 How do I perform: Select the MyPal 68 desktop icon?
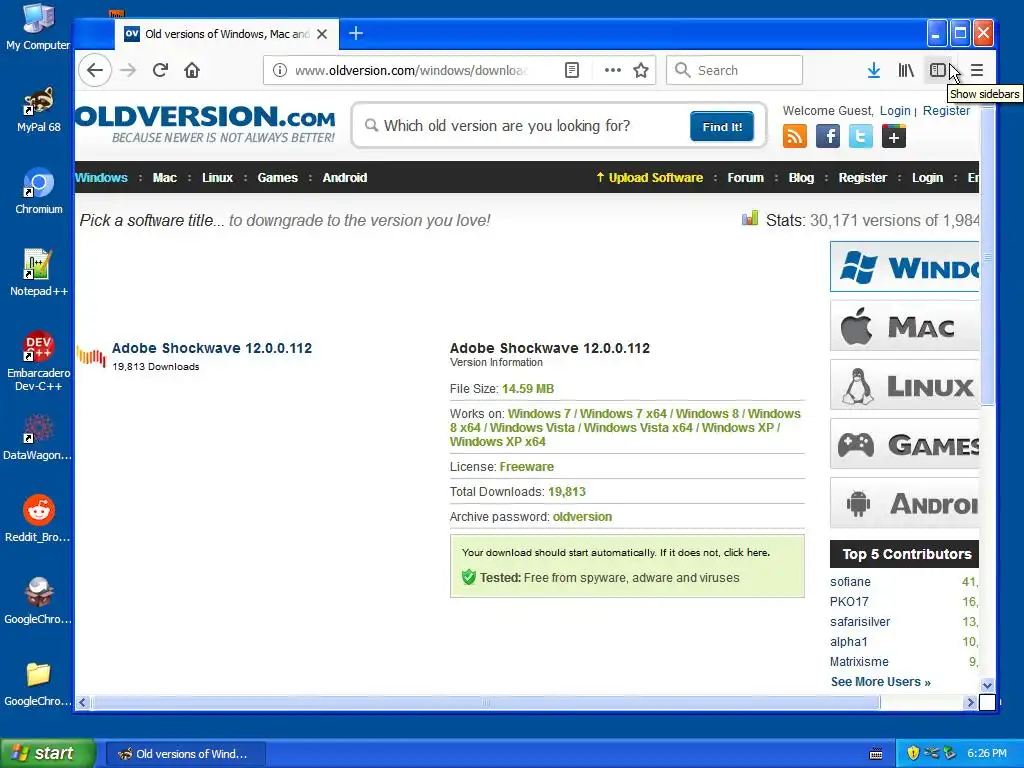tap(39, 110)
